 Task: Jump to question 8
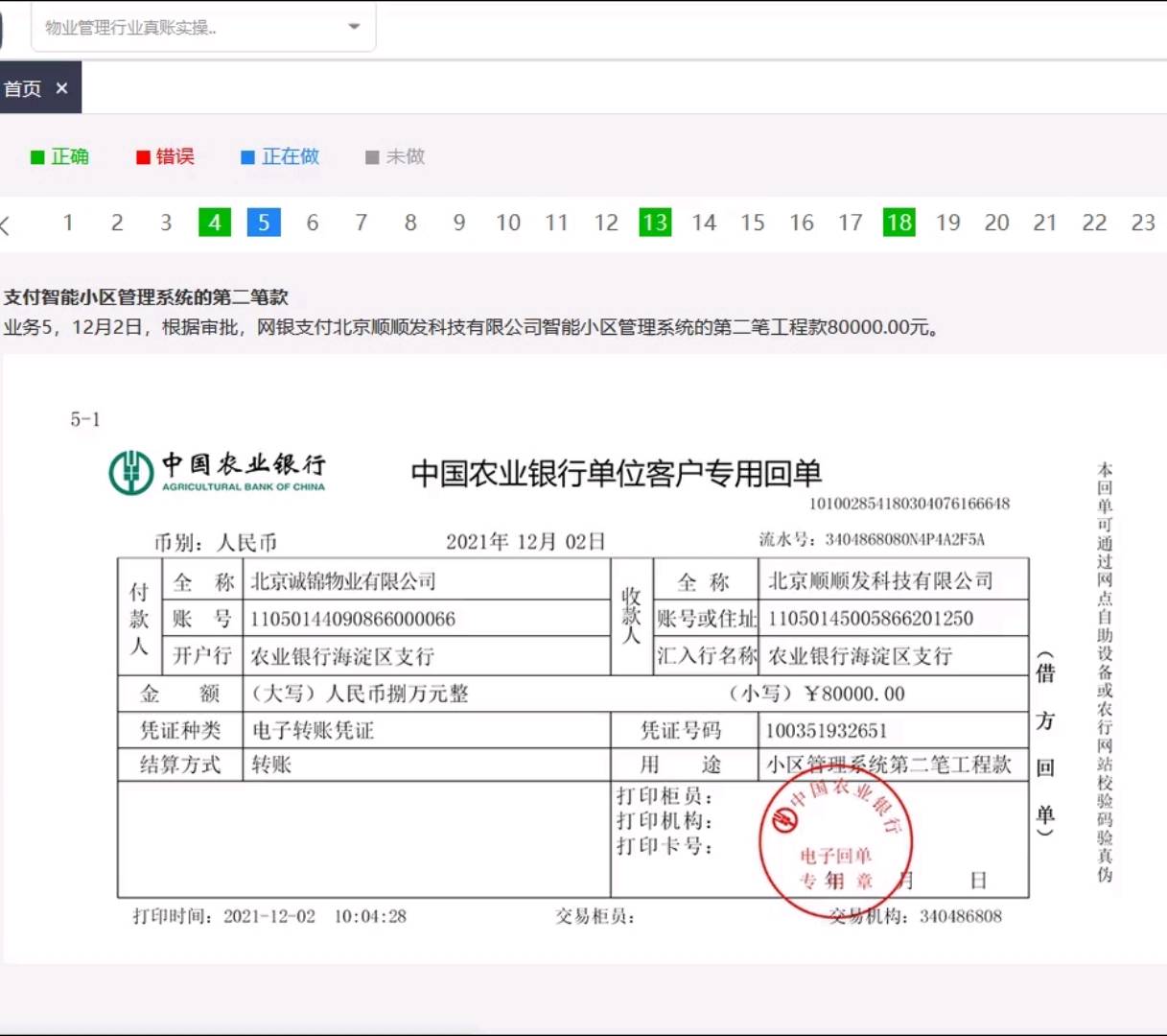click(410, 223)
